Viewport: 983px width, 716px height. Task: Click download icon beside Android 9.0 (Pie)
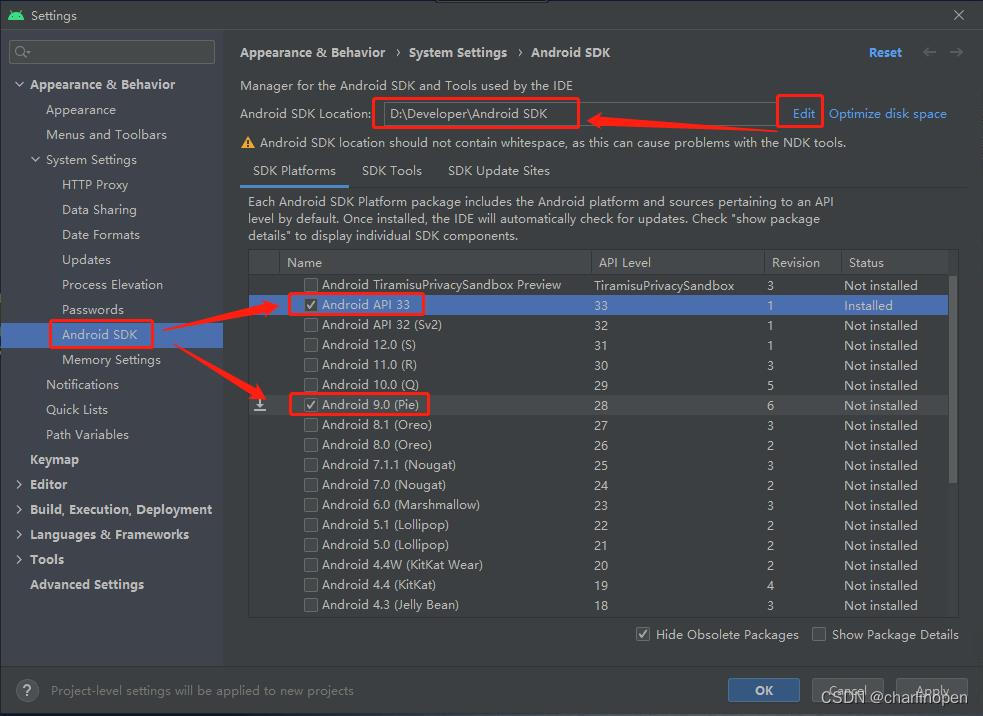click(260, 405)
